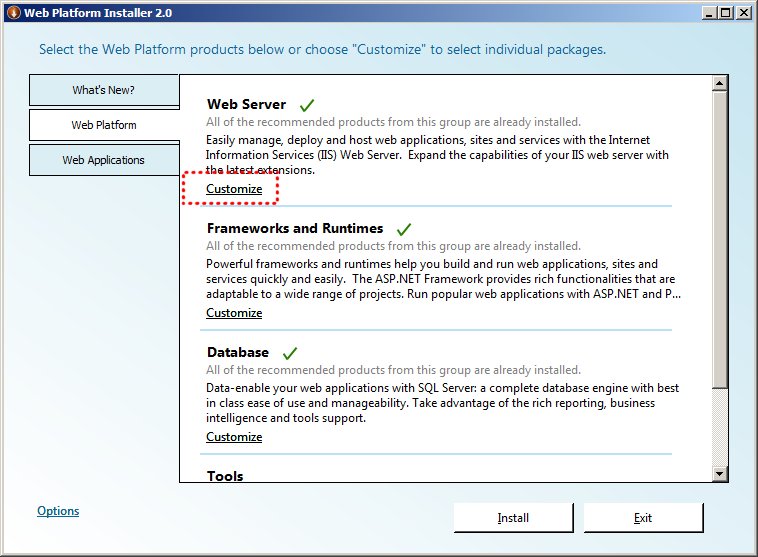Viewport: 758px width, 557px height.
Task: Click the Install button
Action: 513,518
